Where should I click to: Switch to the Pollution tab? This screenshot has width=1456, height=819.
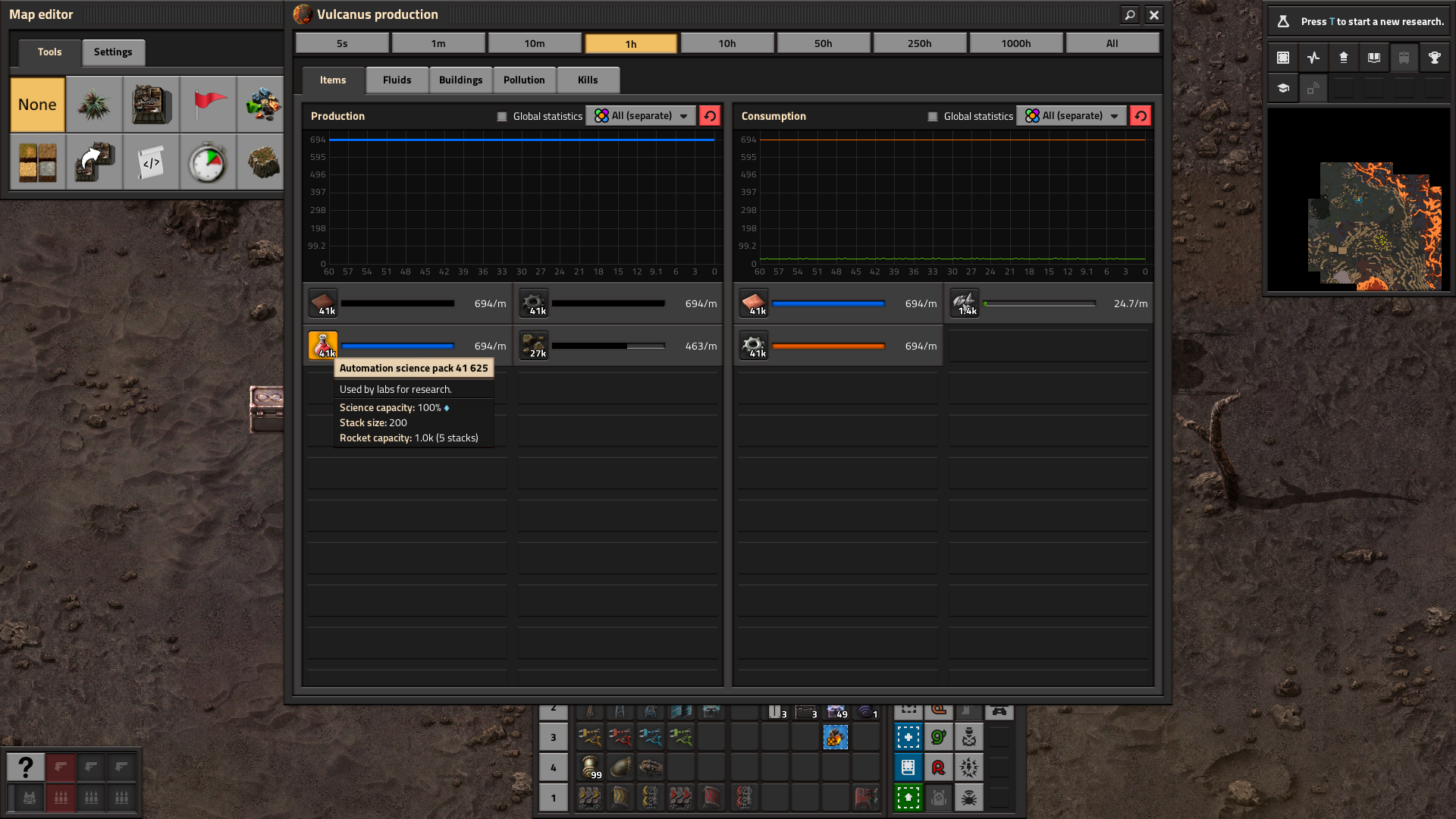524,80
